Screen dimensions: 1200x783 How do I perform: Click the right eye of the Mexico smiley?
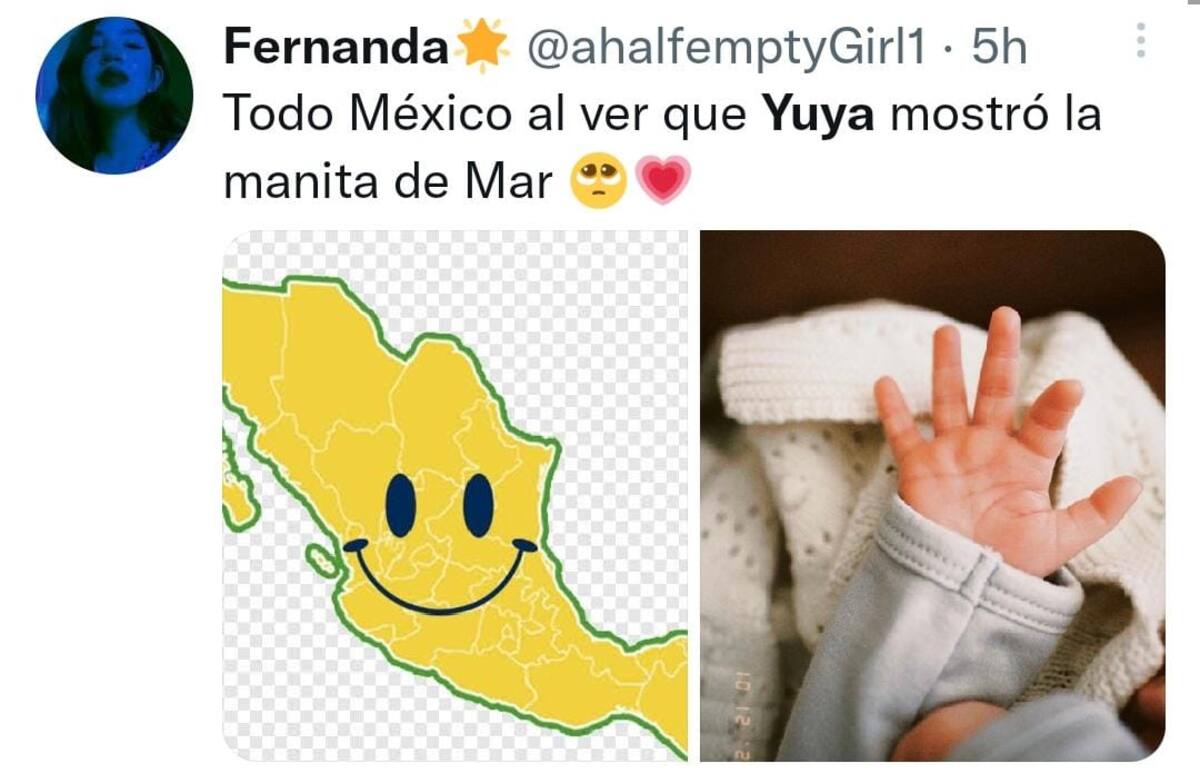pos(479,504)
